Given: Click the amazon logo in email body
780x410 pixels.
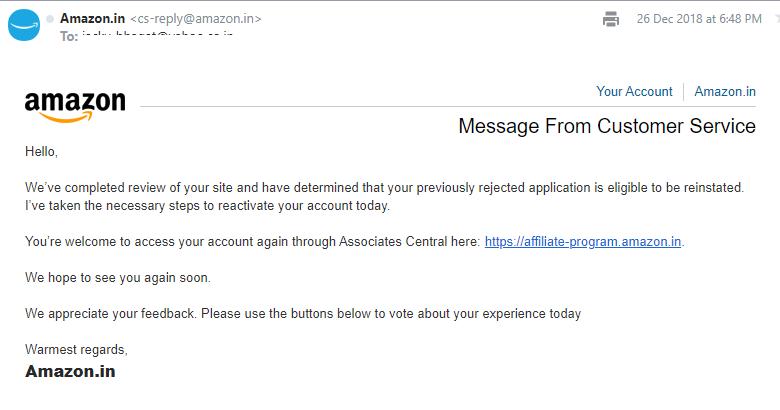Looking at the screenshot, I should pos(75,106).
